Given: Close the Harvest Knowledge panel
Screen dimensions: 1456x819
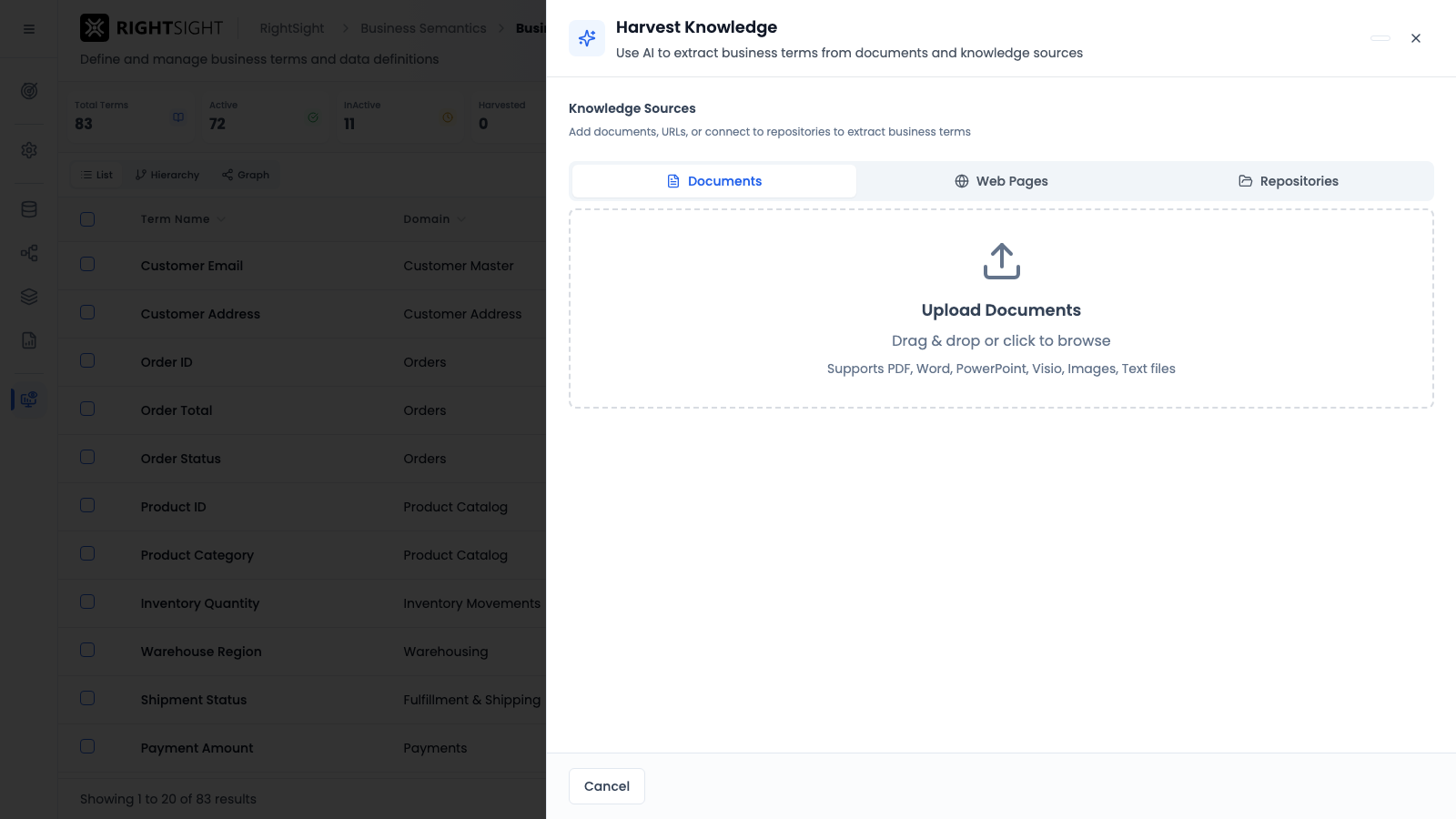Looking at the screenshot, I should click(x=1416, y=38).
